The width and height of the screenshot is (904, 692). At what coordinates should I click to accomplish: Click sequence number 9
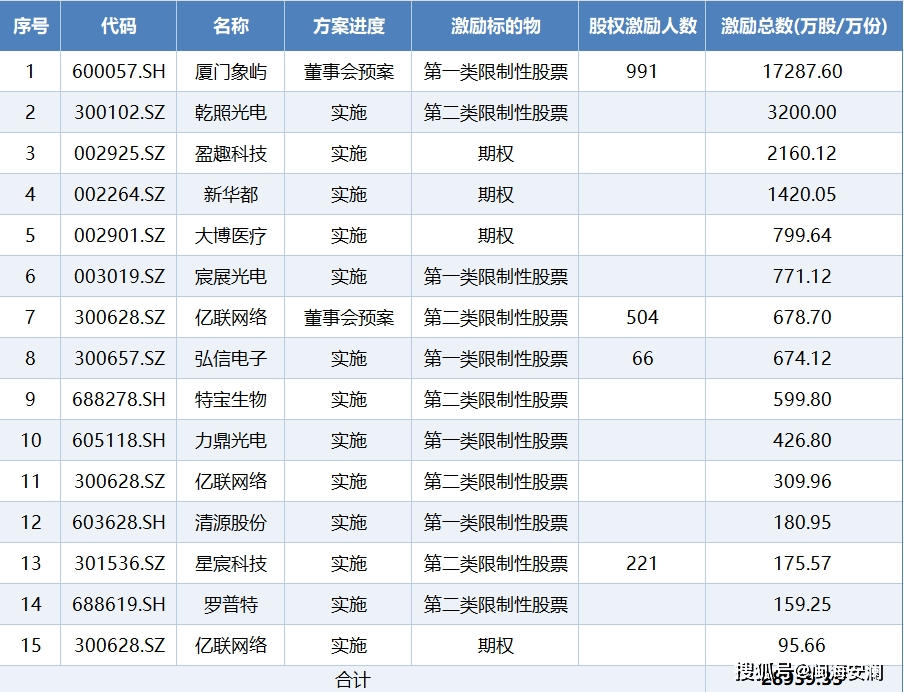tap(30, 399)
